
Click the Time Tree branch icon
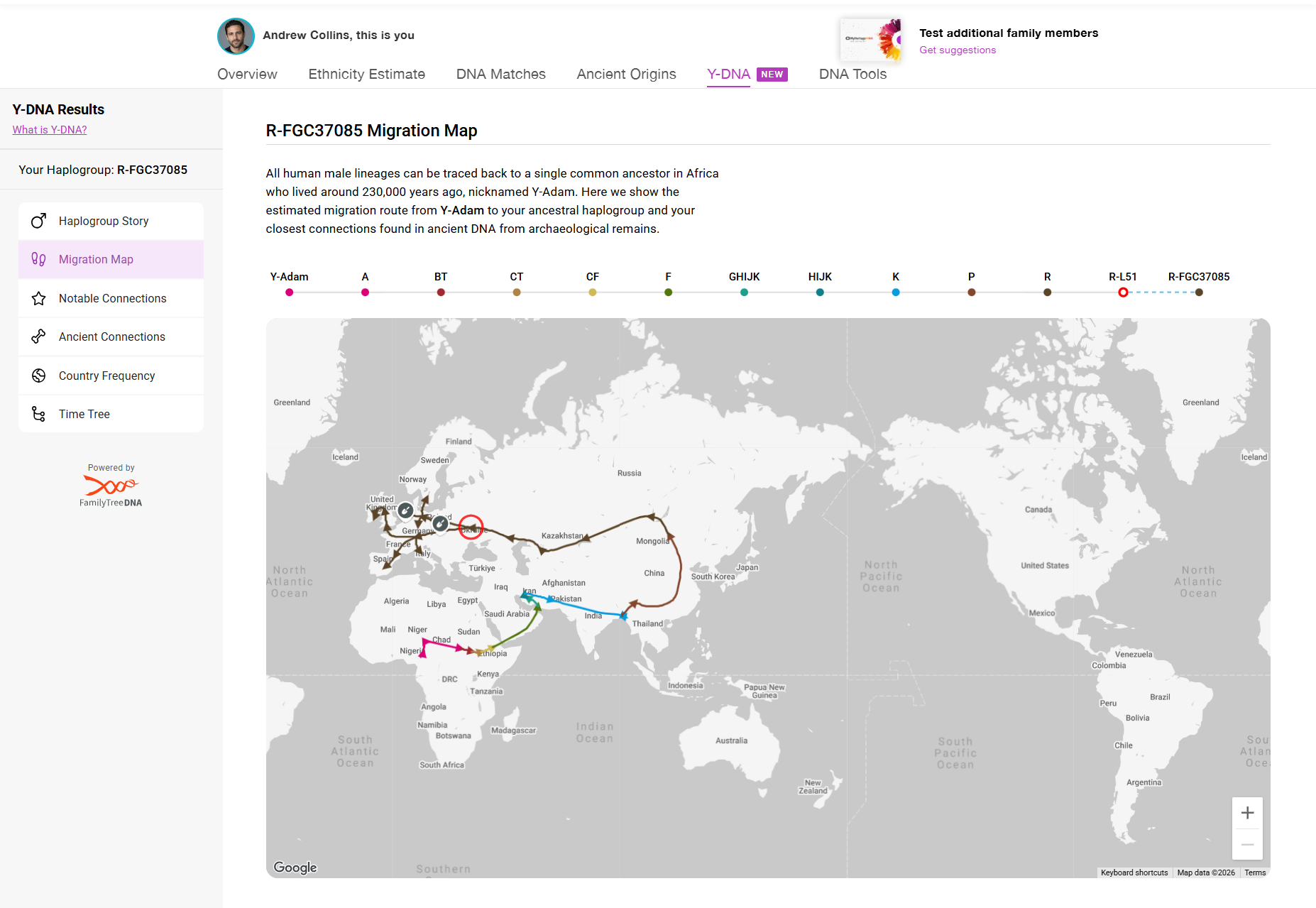39,414
